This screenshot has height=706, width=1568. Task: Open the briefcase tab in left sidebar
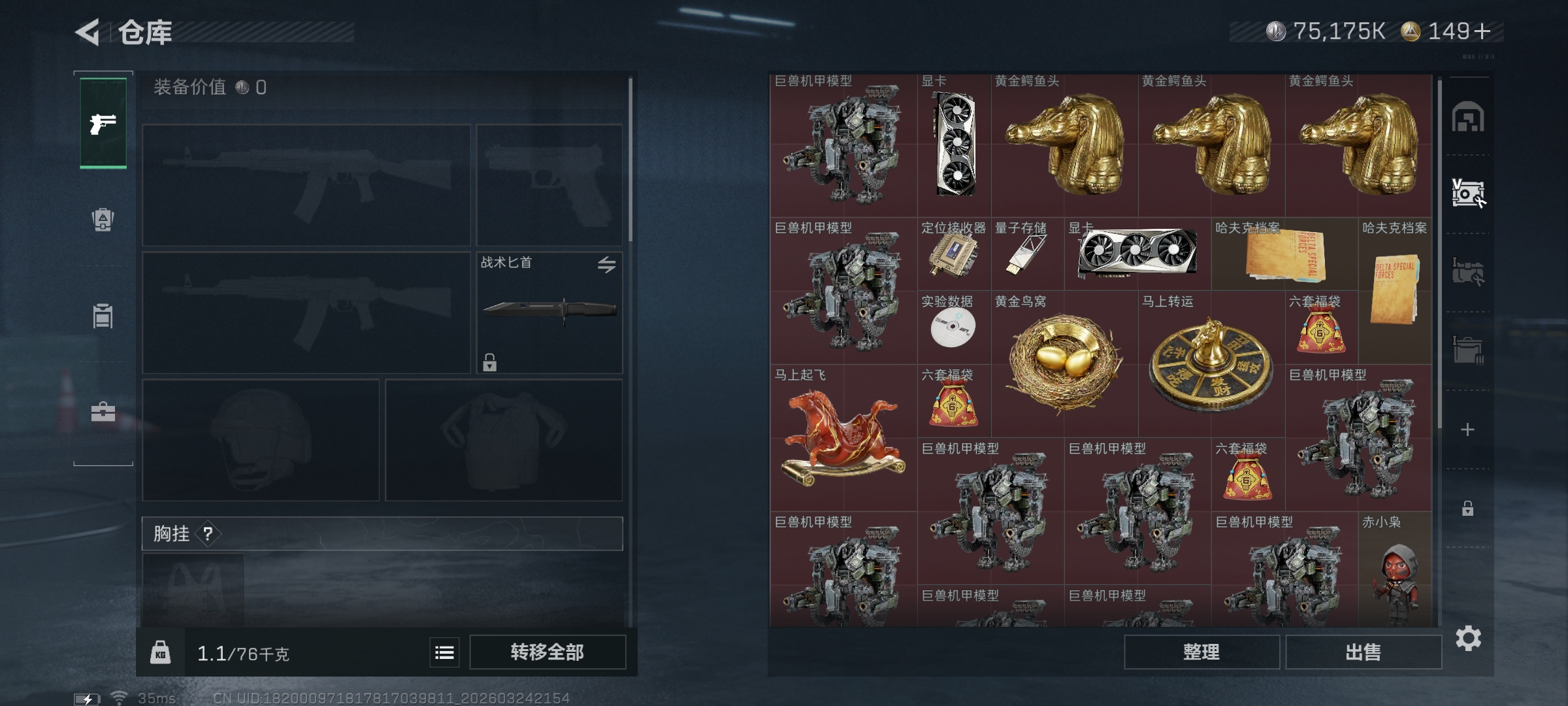tap(103, 412)
